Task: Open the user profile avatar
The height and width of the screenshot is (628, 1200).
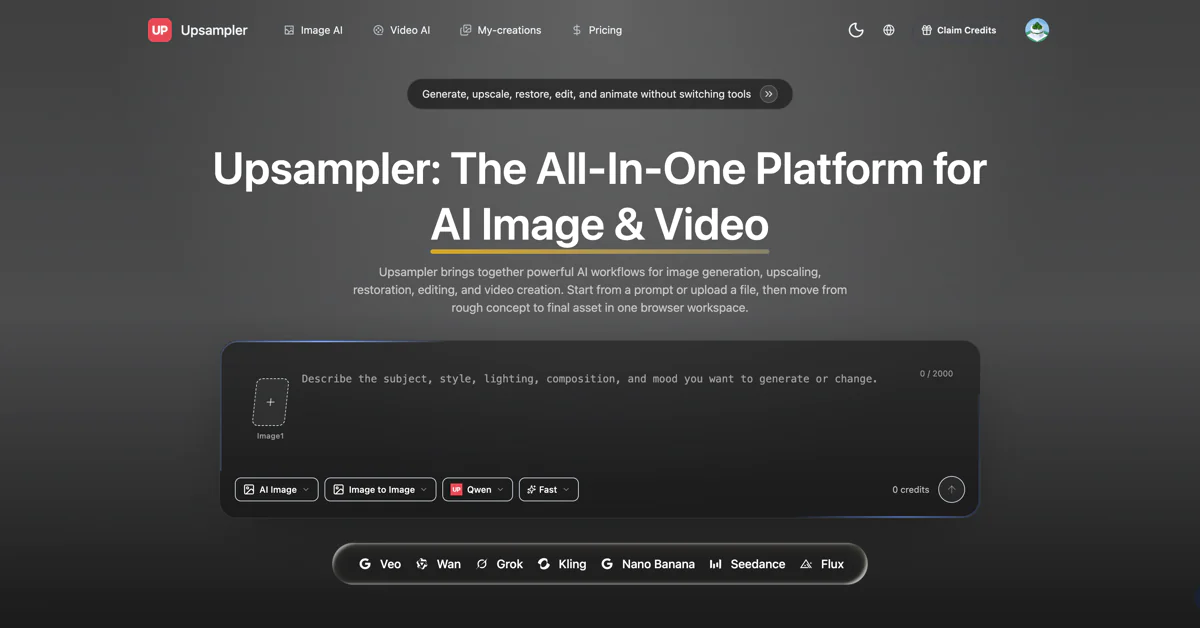Action: (1037, 30)
